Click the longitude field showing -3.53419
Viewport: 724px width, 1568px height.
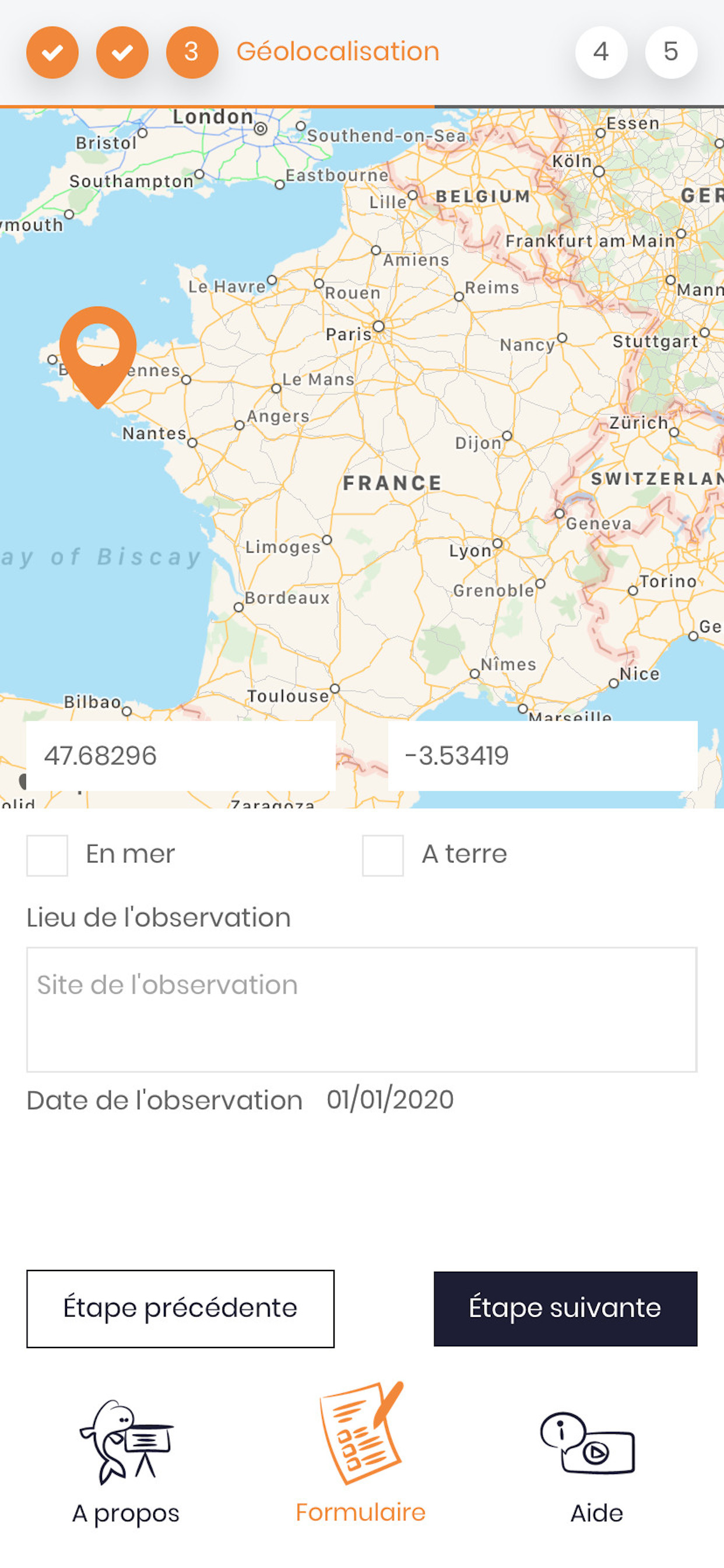pos(543,756)
